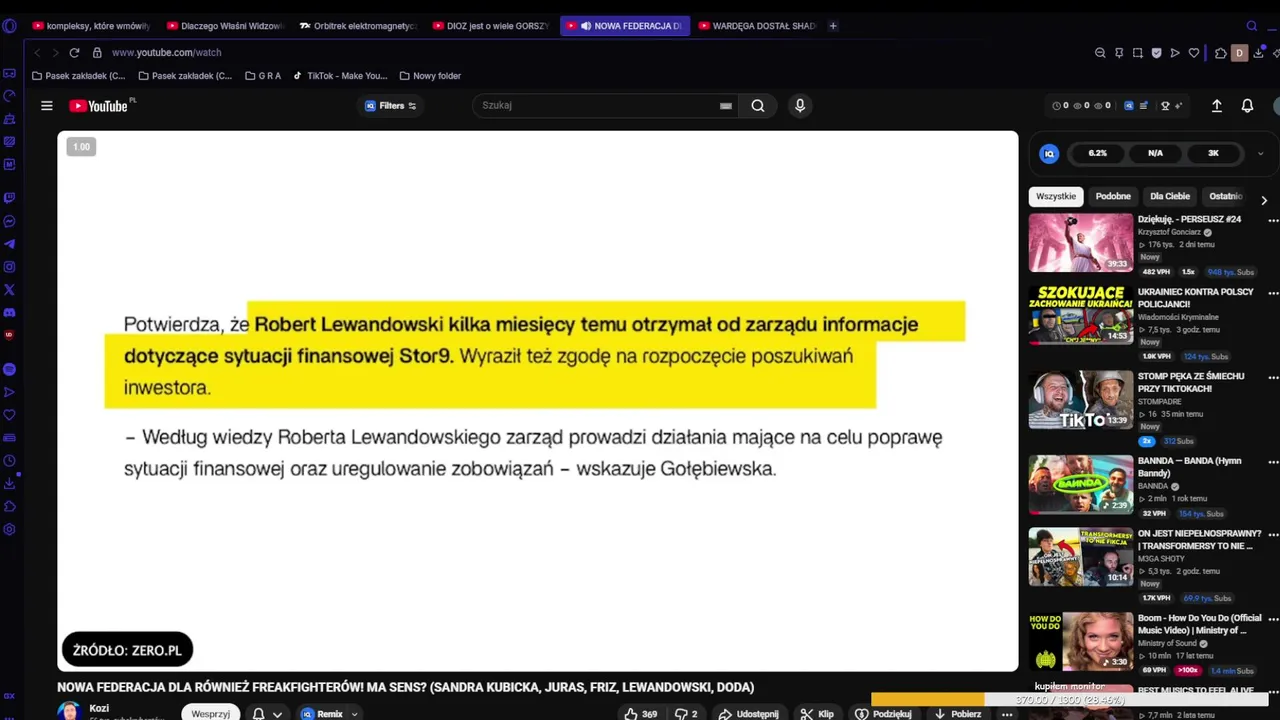Click the Klip clip button
This screenshot has height=720, width=1280.
coord(817,714)
